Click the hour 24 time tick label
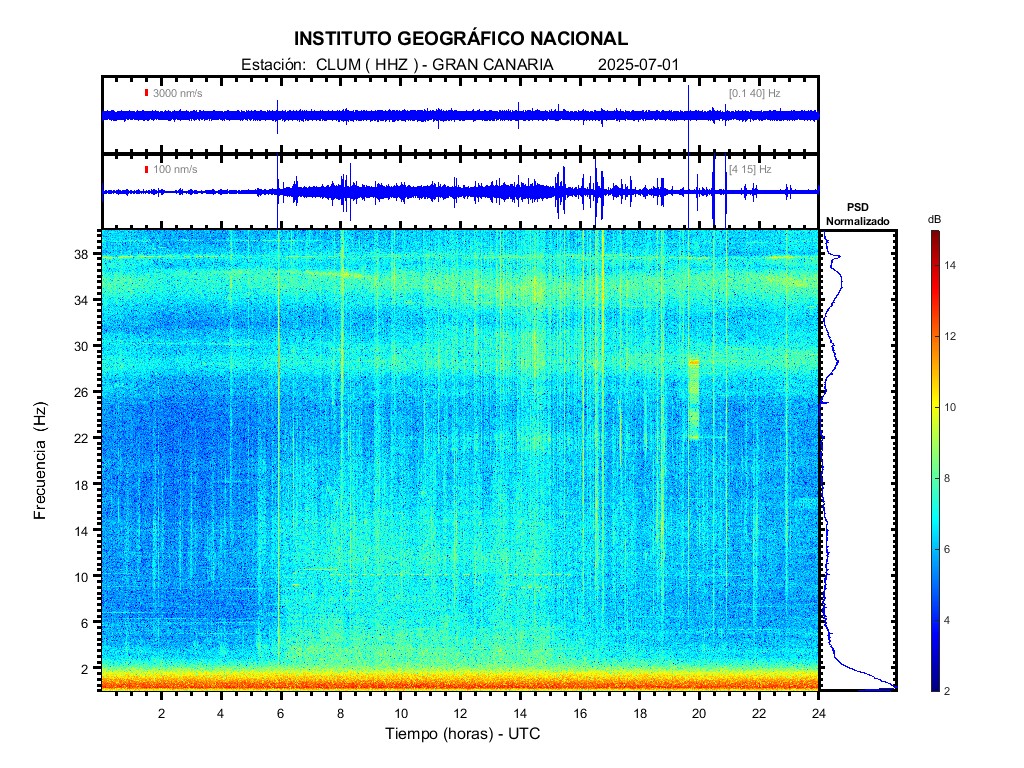 pyautogui.click(x=818, y=713)
